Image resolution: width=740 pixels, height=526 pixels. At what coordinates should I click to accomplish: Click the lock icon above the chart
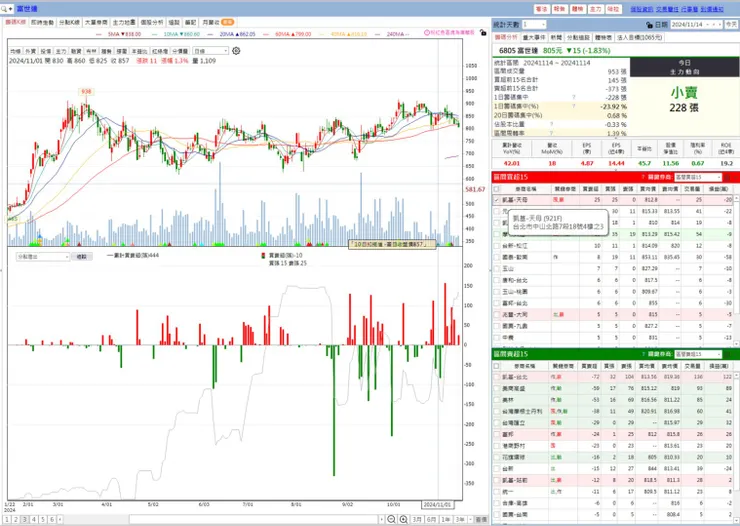pos(482,33)
